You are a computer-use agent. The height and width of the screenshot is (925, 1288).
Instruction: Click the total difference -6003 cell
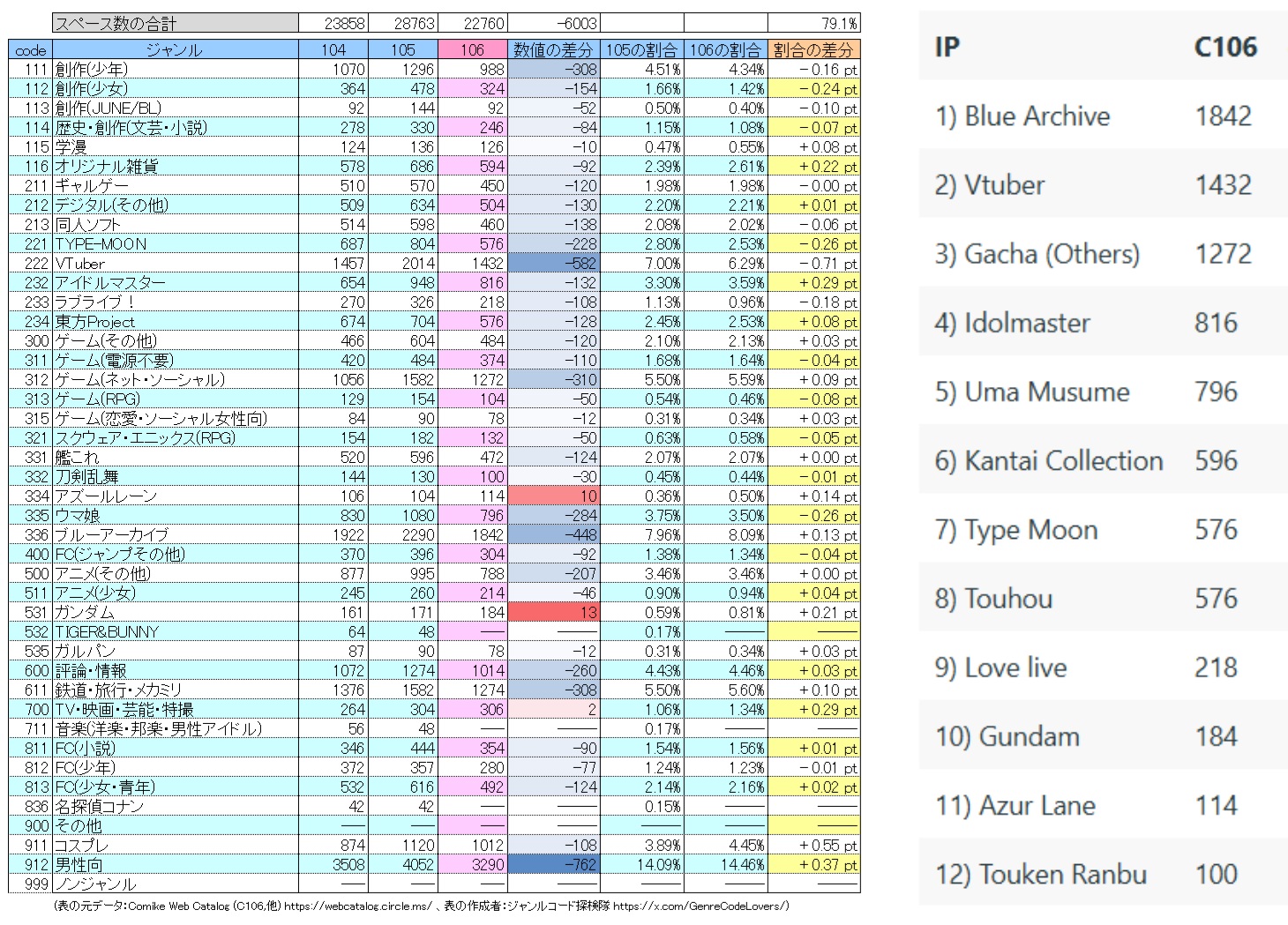pyautogui.click(x=554, y=24)
